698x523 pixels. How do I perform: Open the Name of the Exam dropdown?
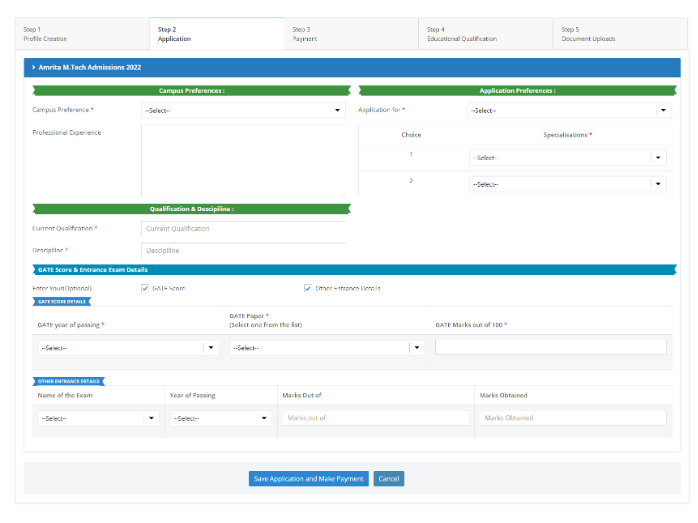pos(97,418)
